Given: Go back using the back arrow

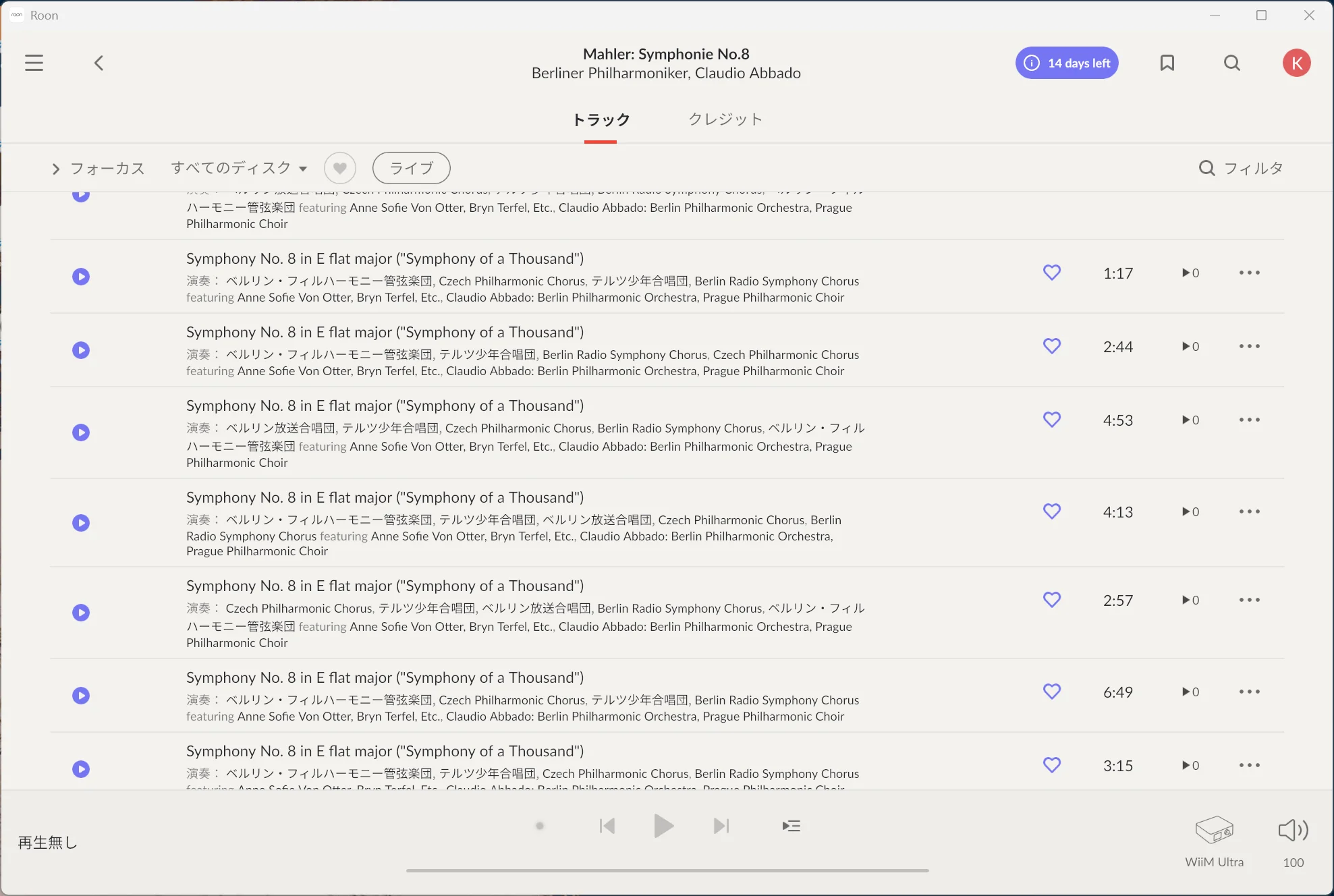Looking at the screenshot, I should [99, 63].
